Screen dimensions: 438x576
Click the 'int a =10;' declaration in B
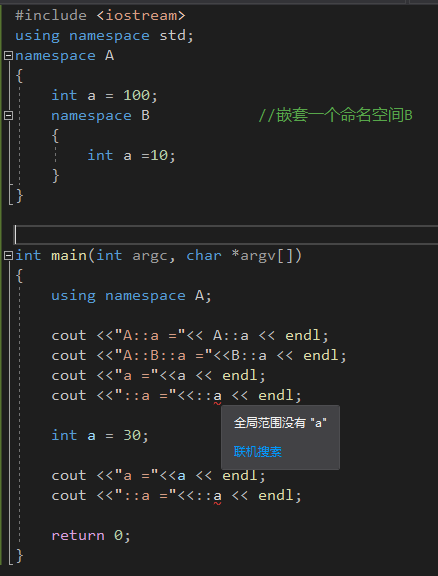[132, 155]
